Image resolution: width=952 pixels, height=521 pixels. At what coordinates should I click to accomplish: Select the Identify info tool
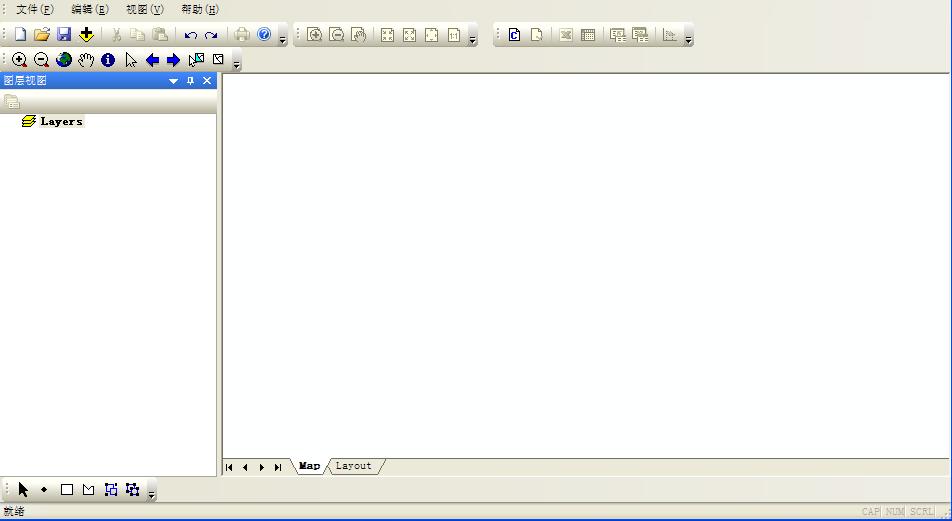(108, 60)
